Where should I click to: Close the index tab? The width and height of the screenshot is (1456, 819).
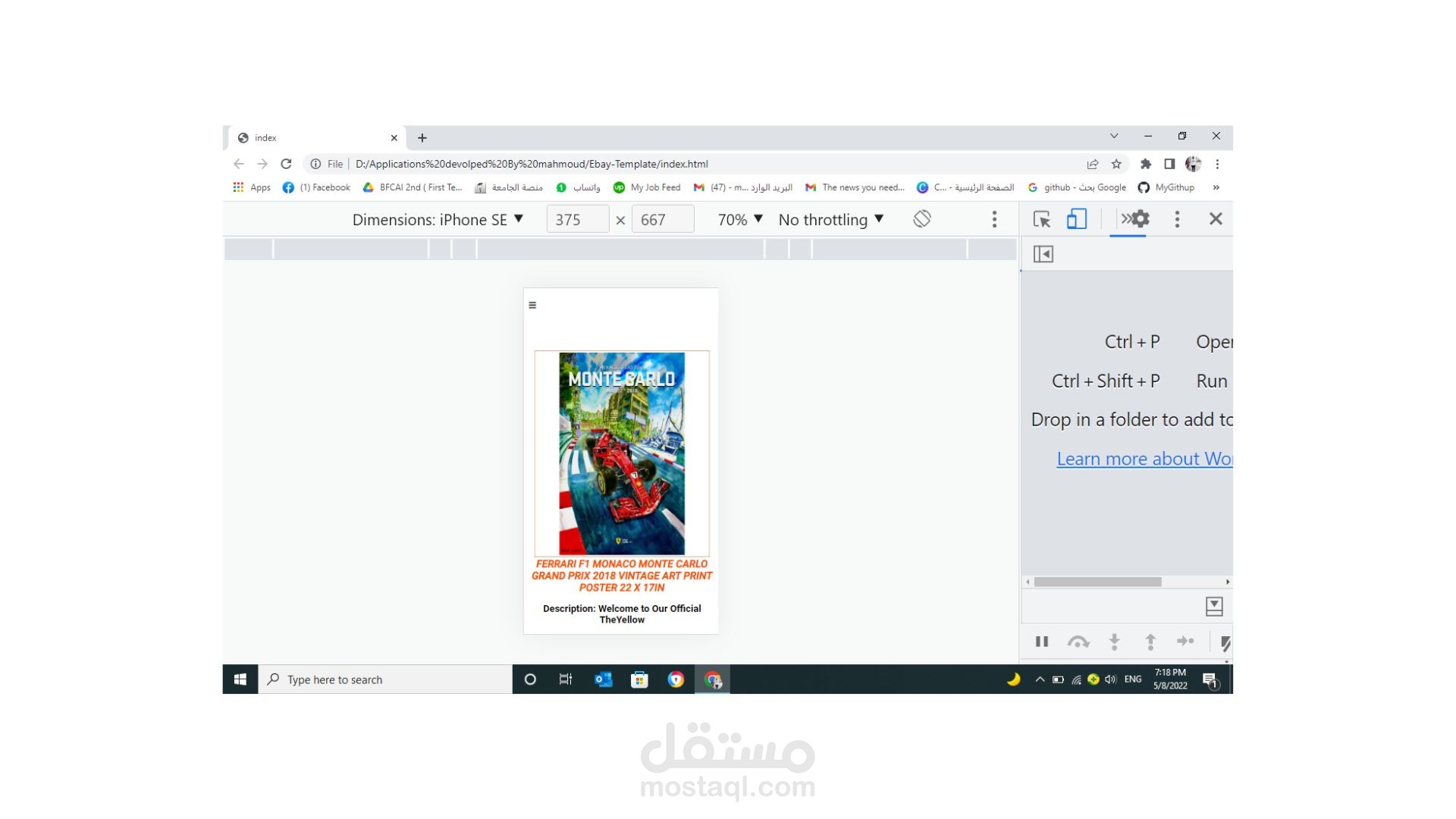click(x=394, y=138)
